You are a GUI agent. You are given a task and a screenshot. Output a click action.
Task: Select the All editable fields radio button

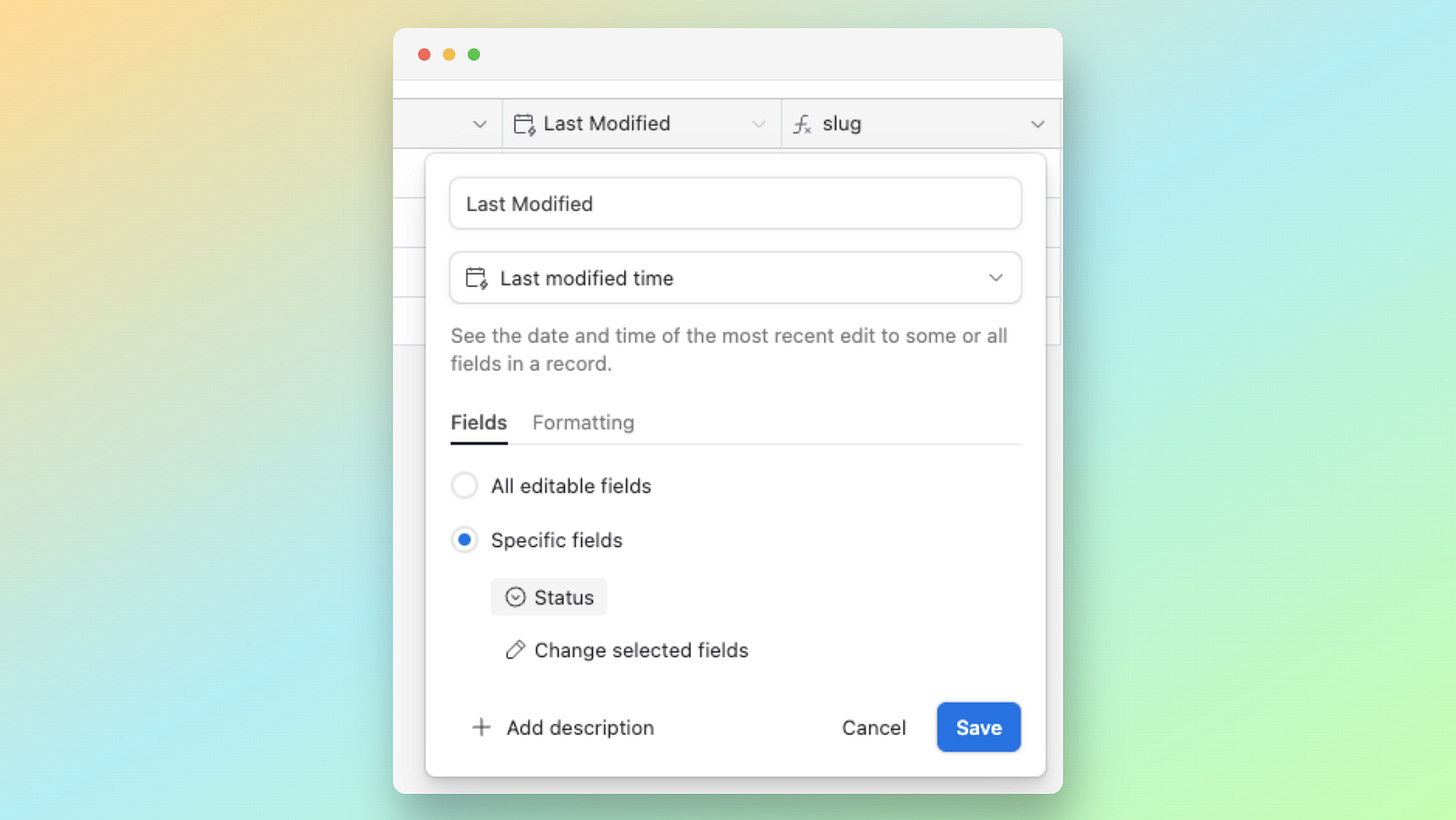click(464, 486)
